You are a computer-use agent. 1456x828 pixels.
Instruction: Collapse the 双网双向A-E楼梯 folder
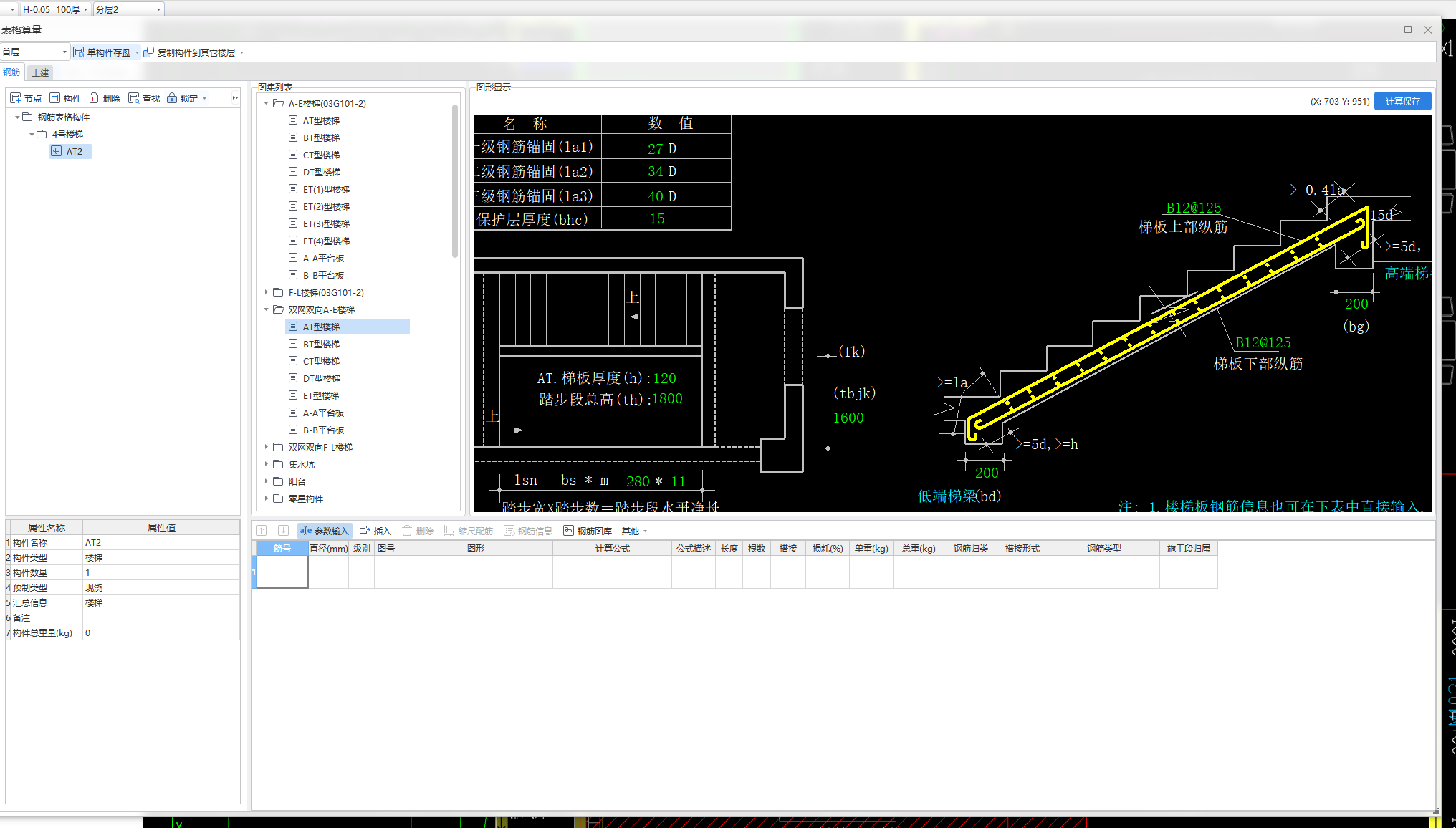267,309
